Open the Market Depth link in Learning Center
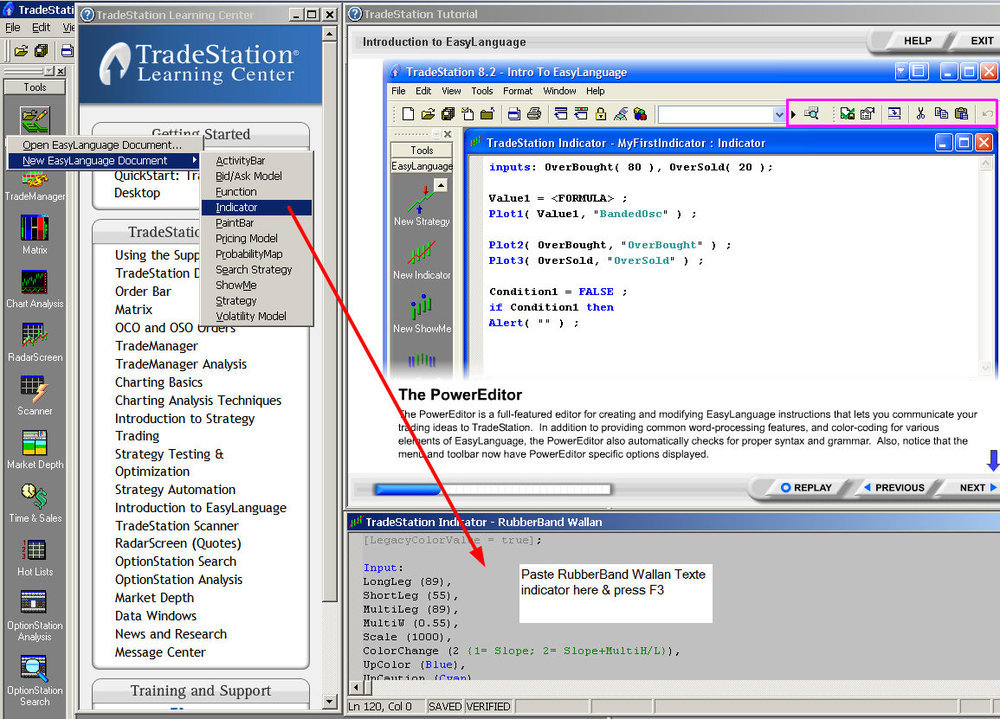The image size is (1000, 719). [x=154, y=598]
